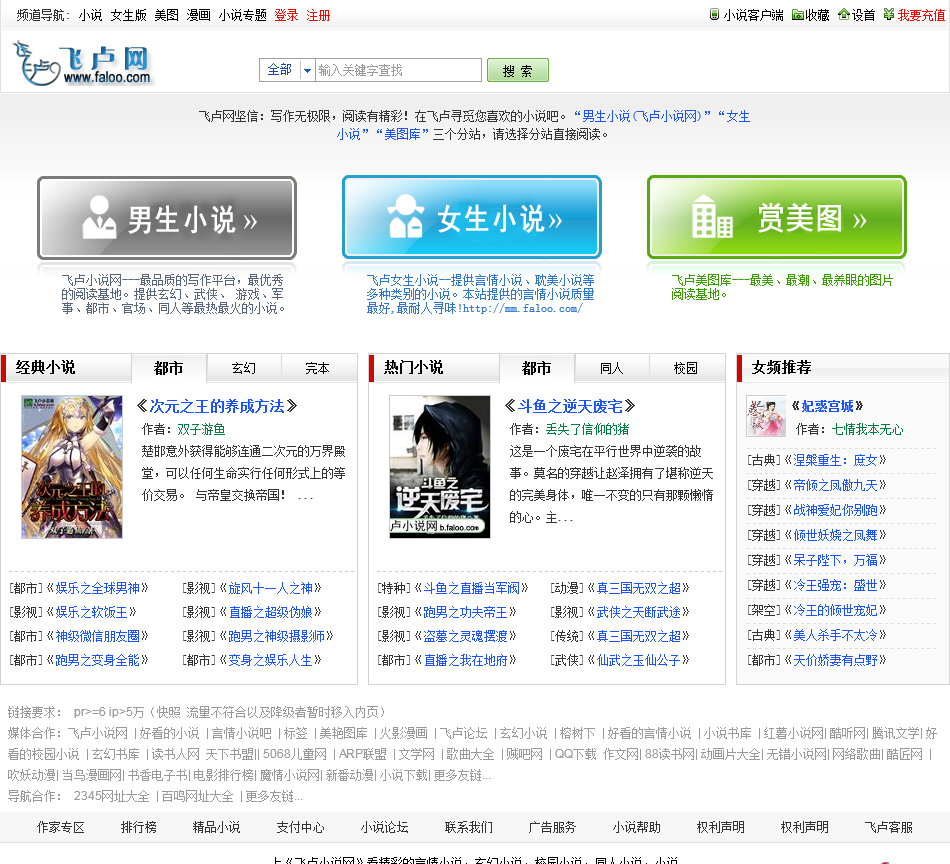Select 女生版 in top navigation

[128, 15]
